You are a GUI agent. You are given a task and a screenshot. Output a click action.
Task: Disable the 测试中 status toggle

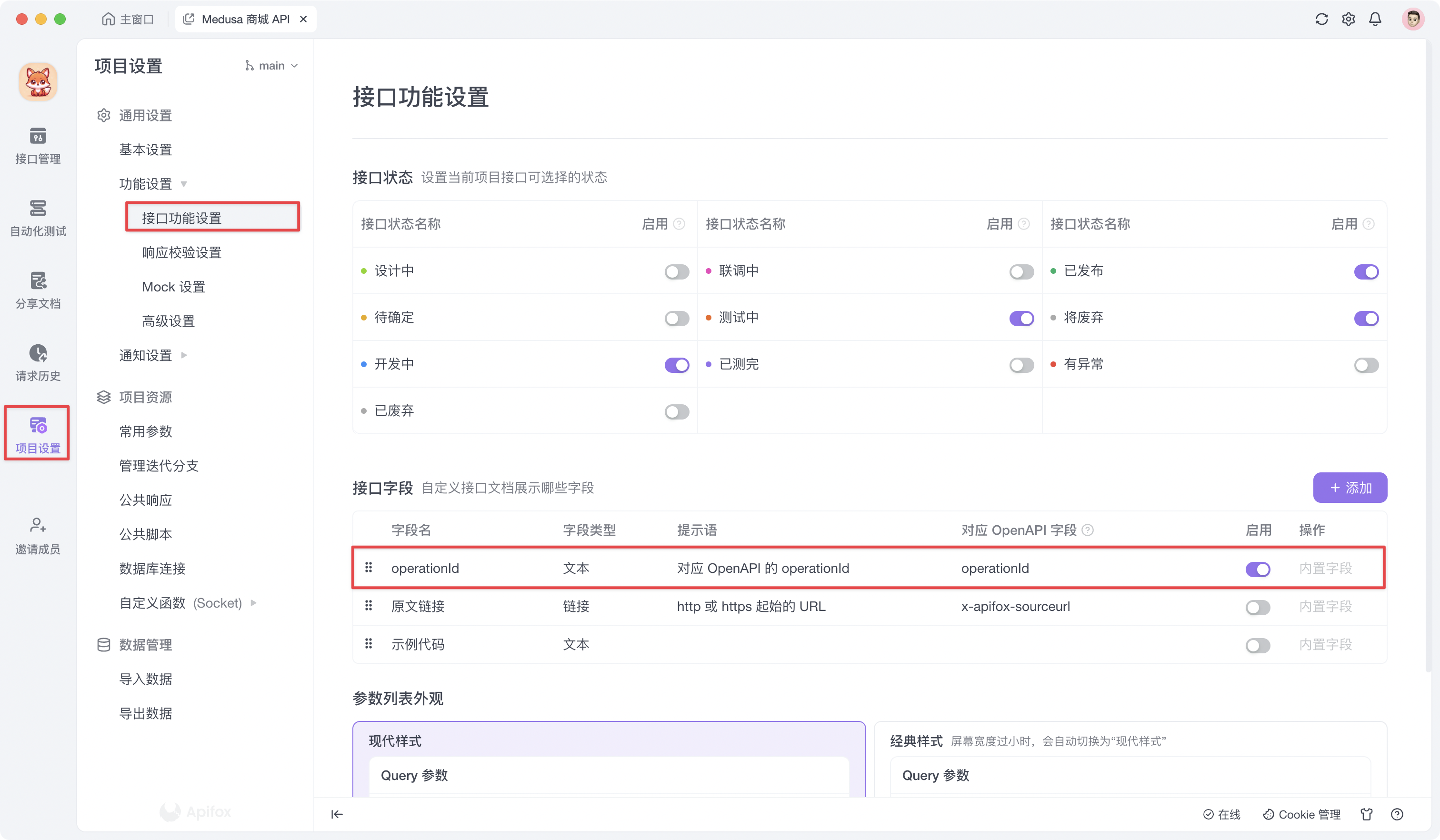[1022, 318]
